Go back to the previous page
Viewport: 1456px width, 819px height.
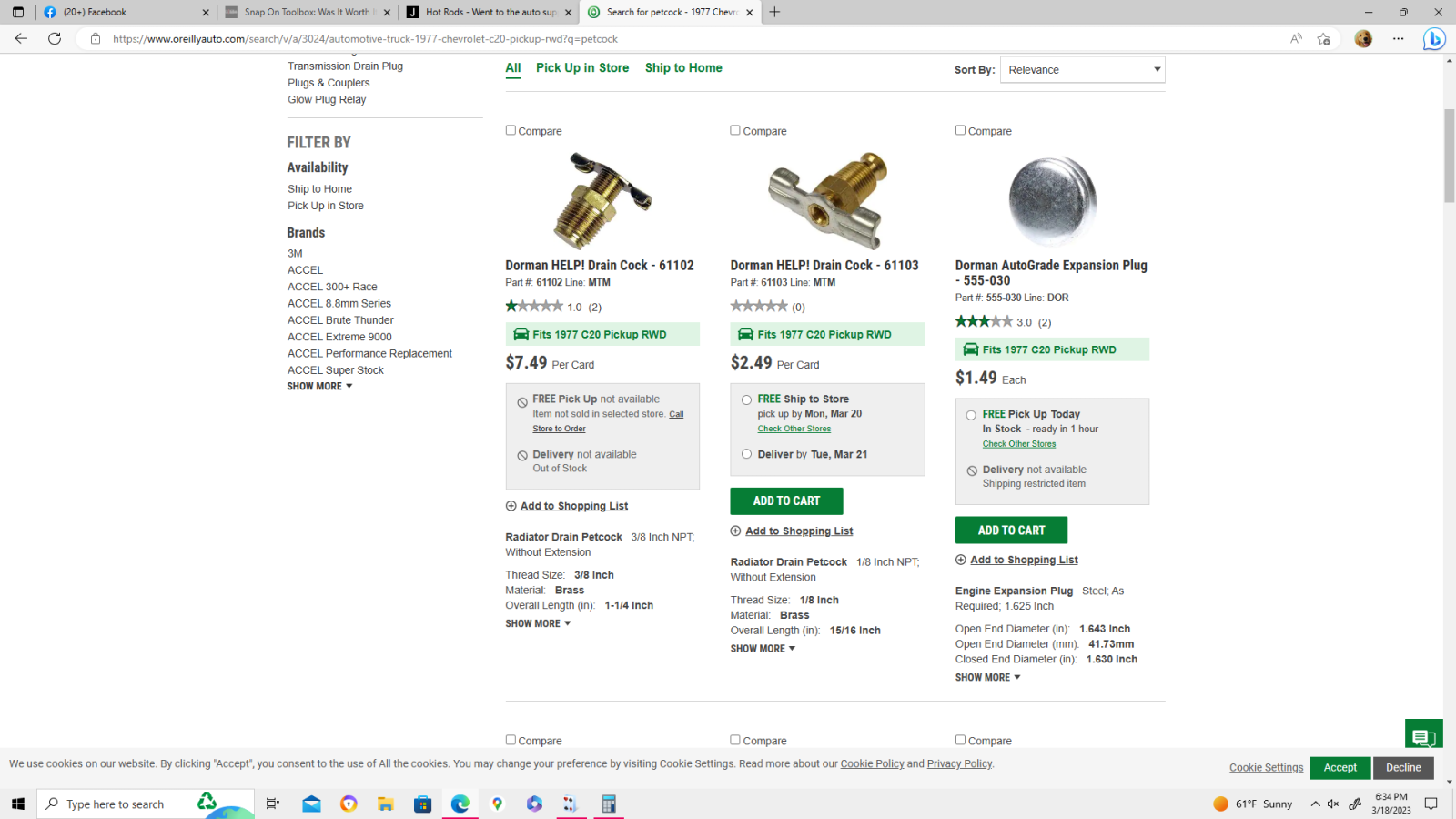tap(21, 38)
